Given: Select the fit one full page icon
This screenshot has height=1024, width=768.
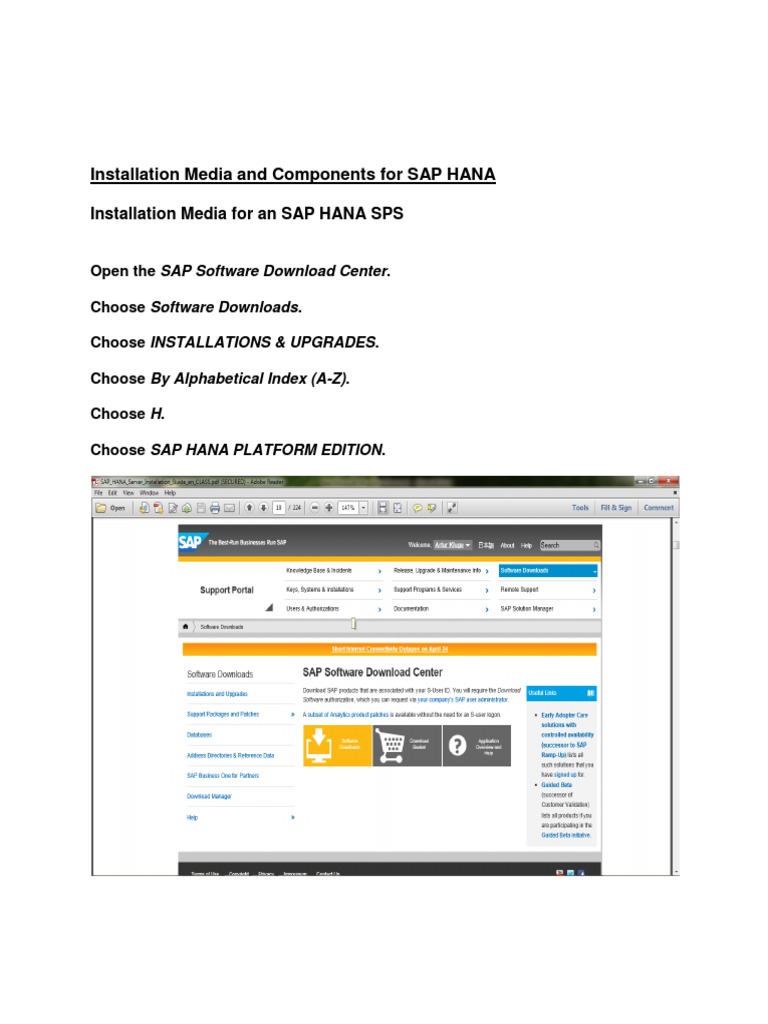Looking at the screenshot, I should (397, 507).
